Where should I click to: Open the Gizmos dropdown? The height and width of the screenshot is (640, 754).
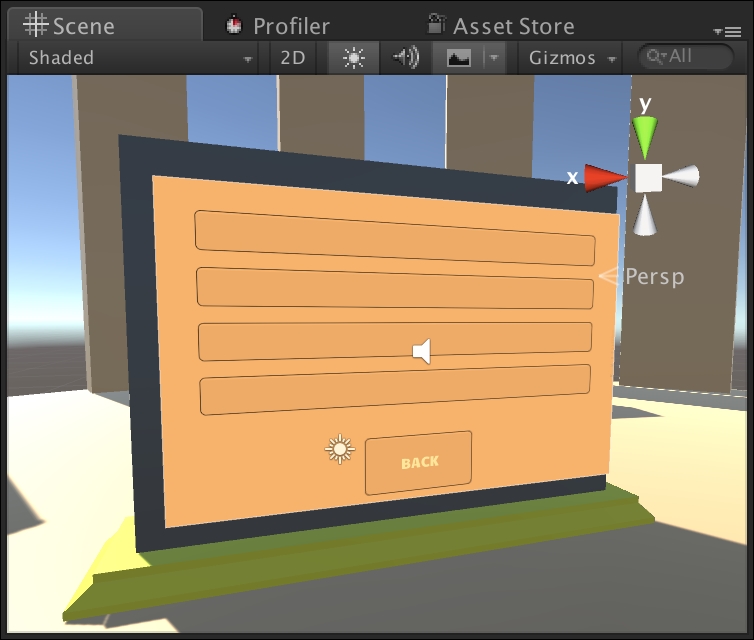[570, 58]
